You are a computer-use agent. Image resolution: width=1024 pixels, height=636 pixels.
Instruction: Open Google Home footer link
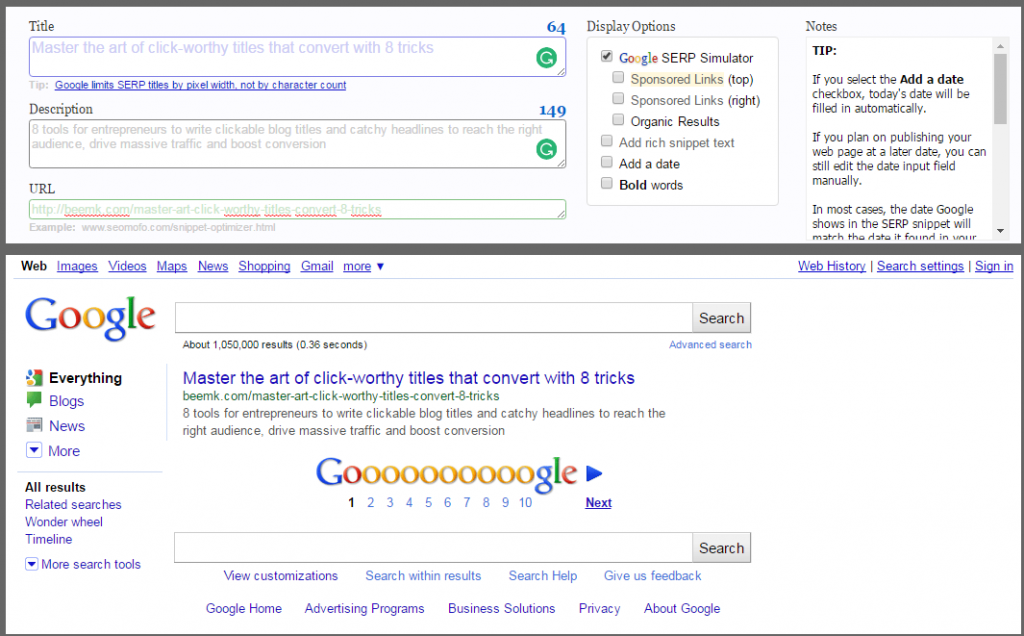tap(244, 609)
